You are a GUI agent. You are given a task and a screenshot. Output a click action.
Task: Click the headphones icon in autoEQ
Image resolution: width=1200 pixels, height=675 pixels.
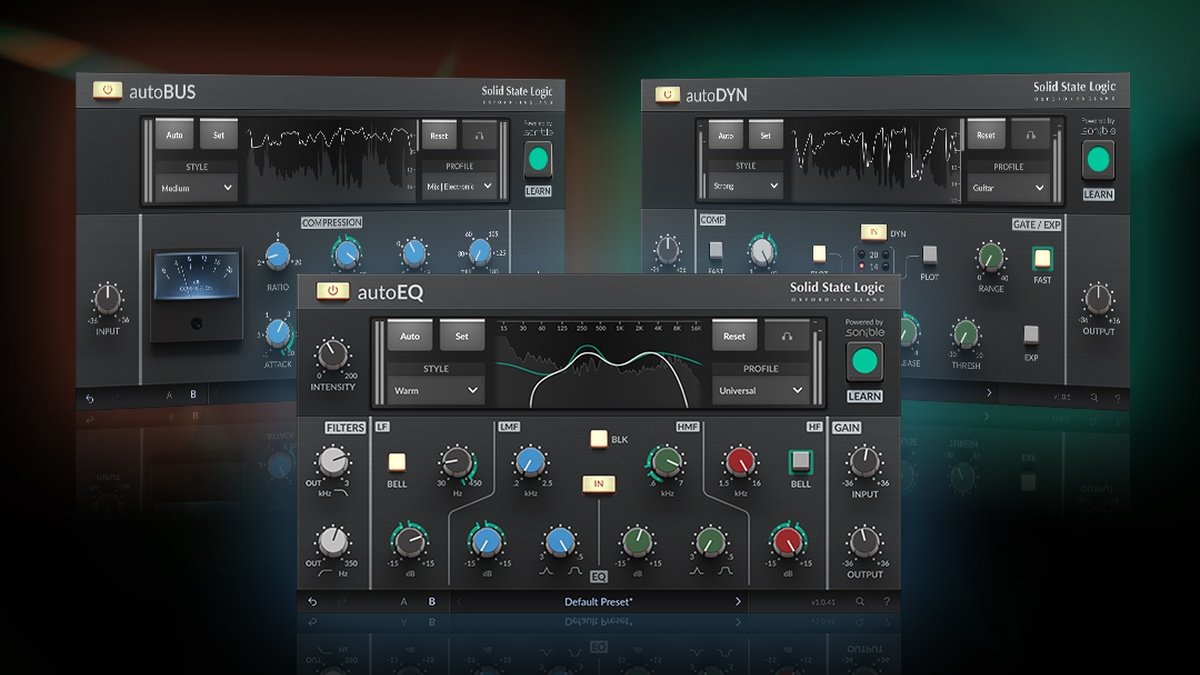pyautogui.click(x=787, y=336)
